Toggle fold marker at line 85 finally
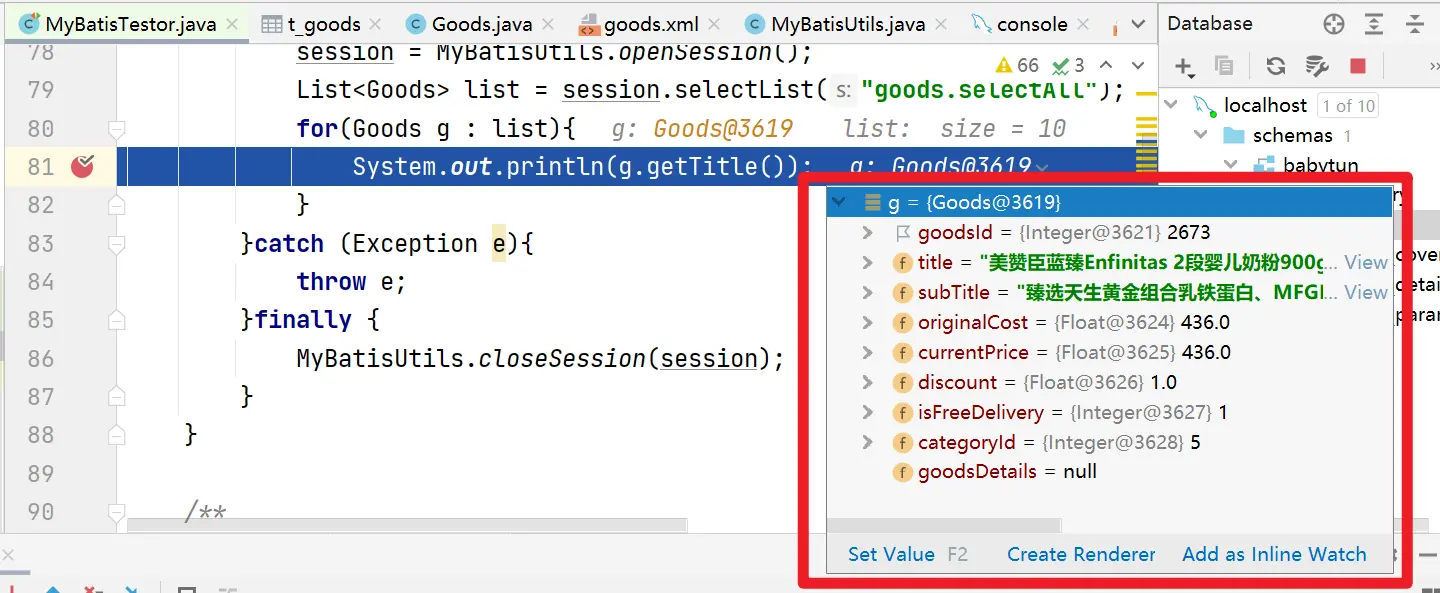1440x593 pixels. [x=117, y=320]
